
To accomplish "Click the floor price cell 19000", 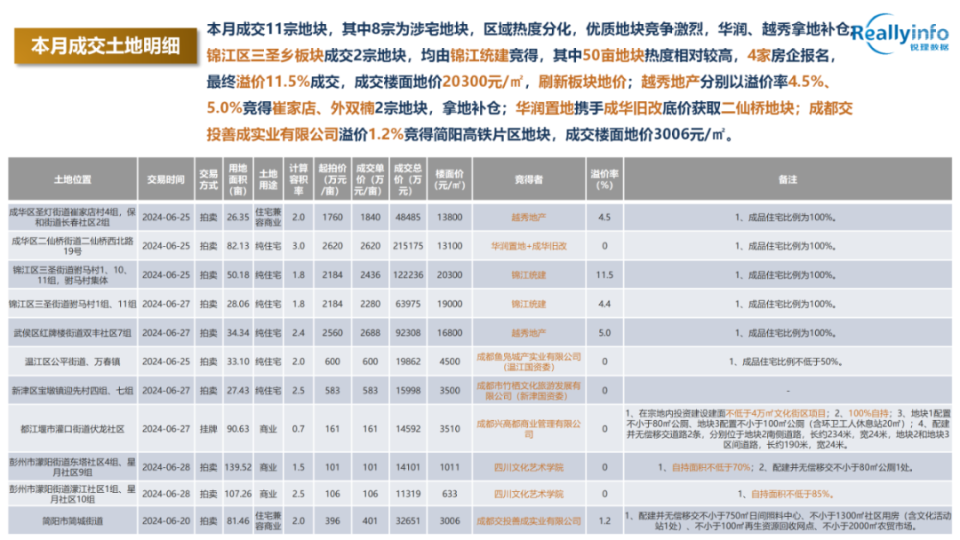I will pos(449,304).
